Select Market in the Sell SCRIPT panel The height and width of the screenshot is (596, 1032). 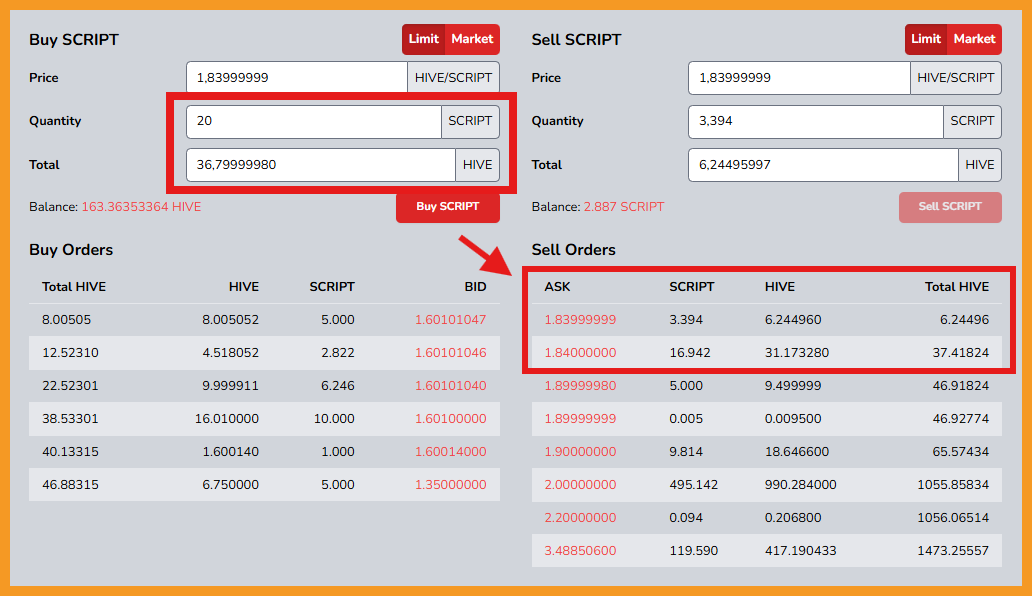975,39
